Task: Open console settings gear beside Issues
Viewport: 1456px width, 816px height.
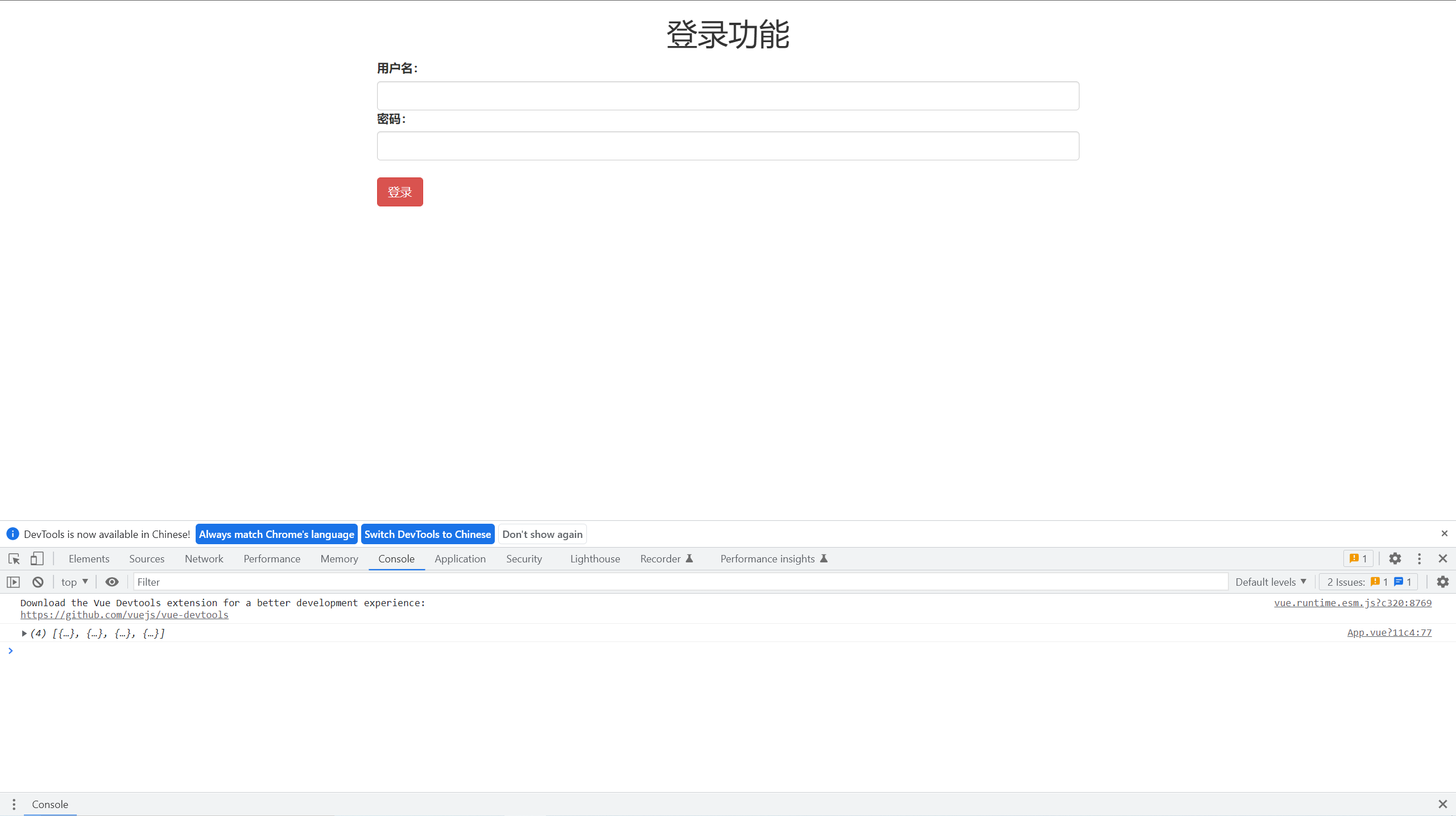Action: tap(1442, 582)
